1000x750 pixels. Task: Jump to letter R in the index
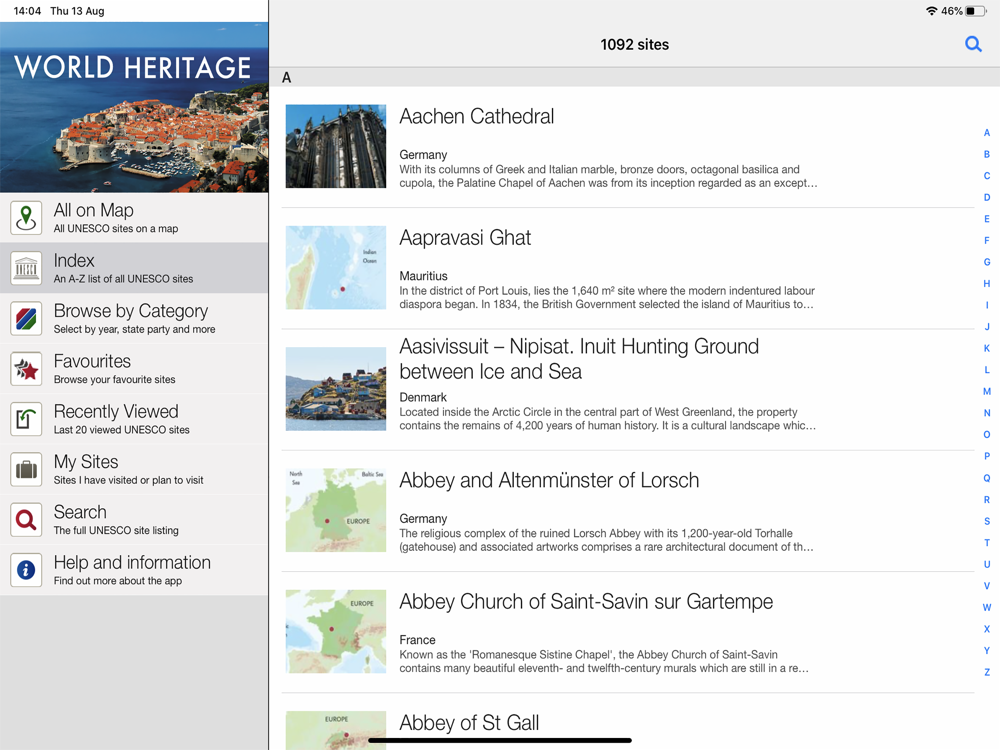click(987, 499)
